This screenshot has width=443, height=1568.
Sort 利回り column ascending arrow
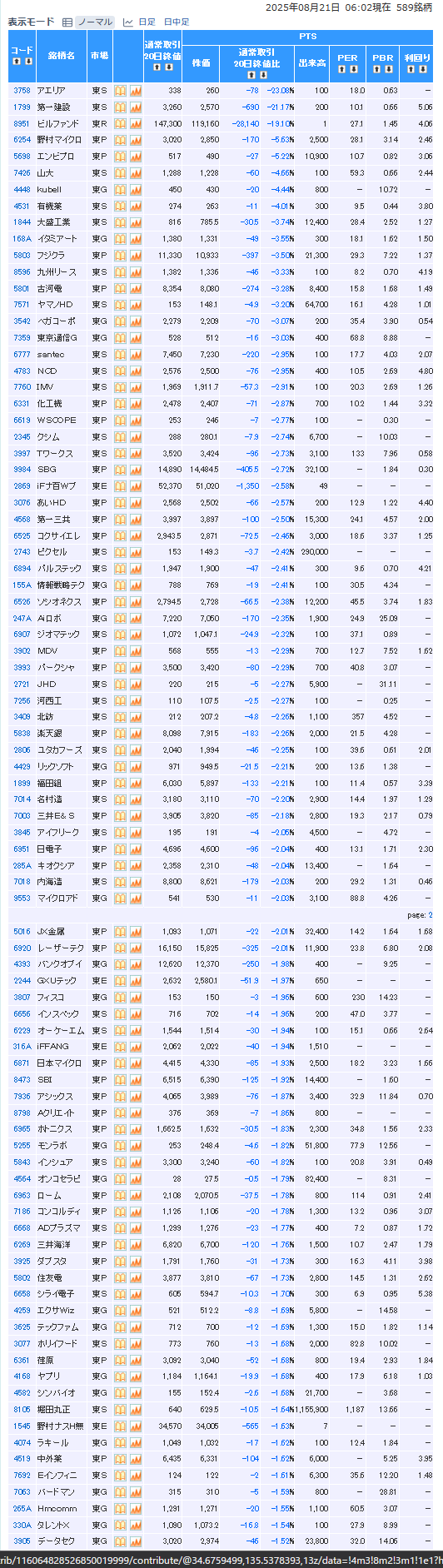tap(411, 68)
